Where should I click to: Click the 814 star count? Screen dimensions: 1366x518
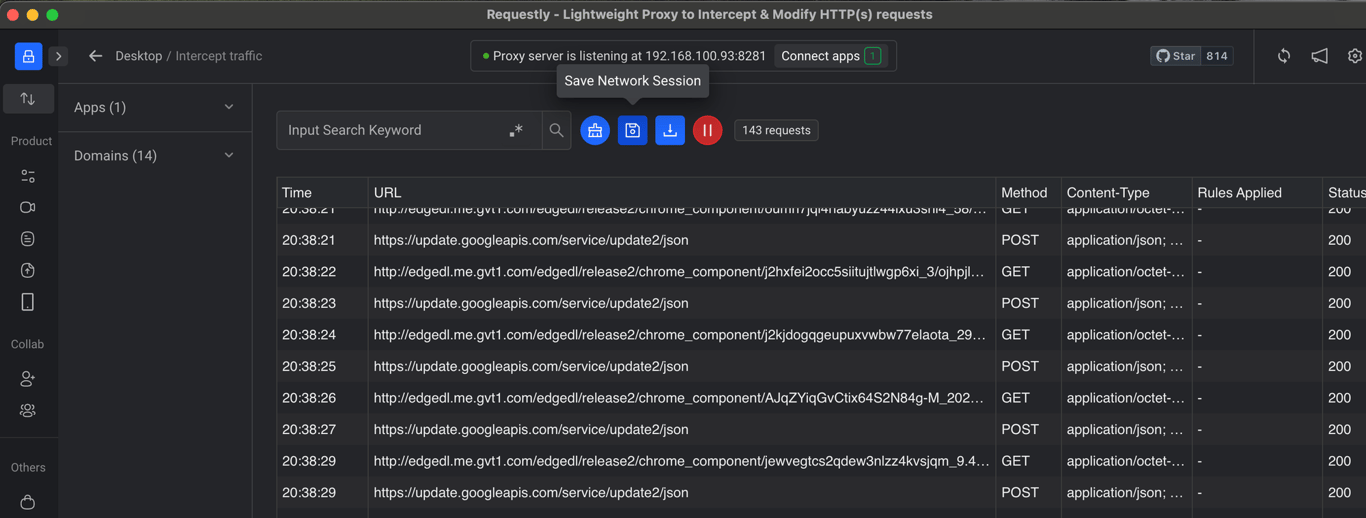1217,56
